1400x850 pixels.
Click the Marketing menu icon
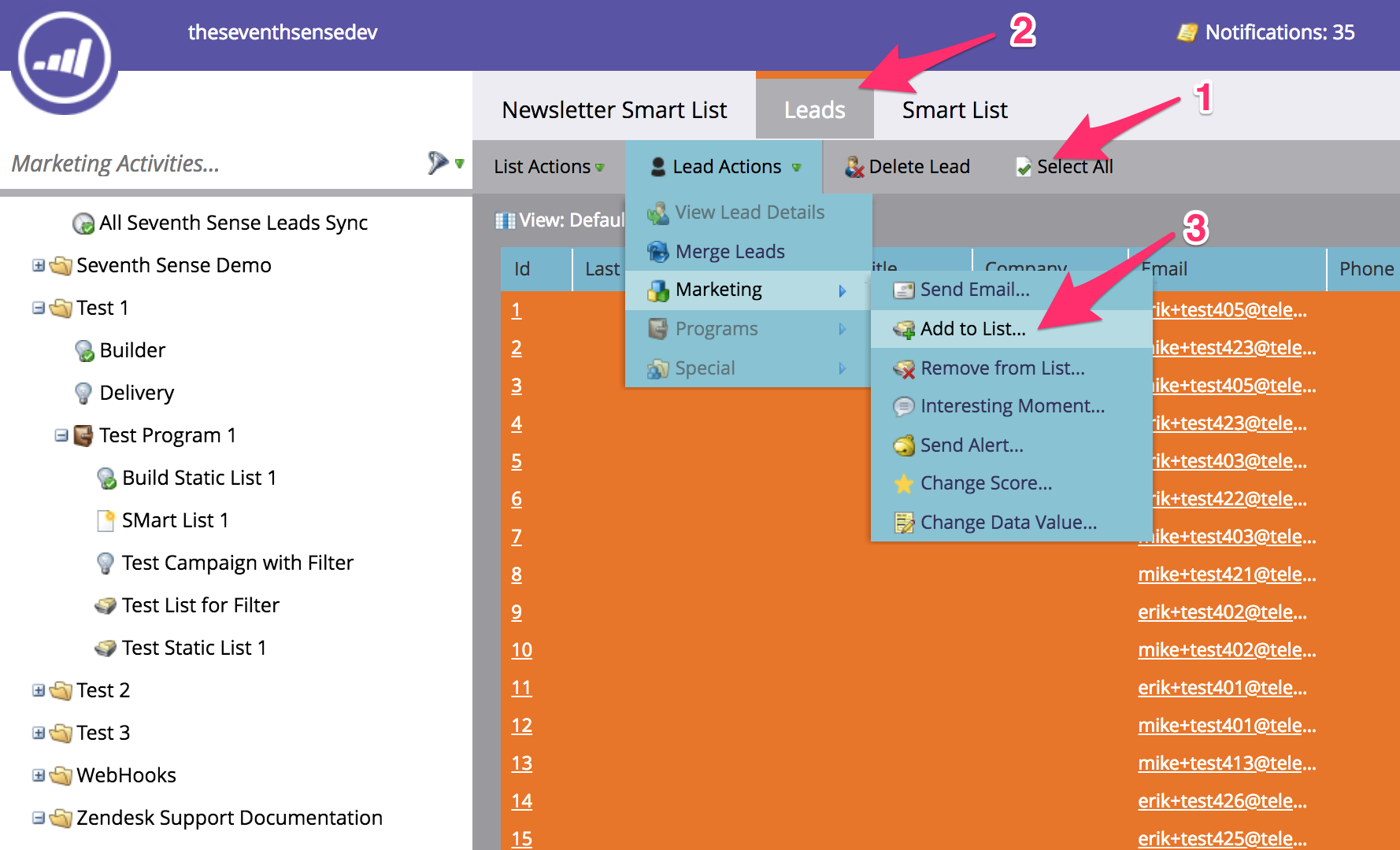[657, 290]
